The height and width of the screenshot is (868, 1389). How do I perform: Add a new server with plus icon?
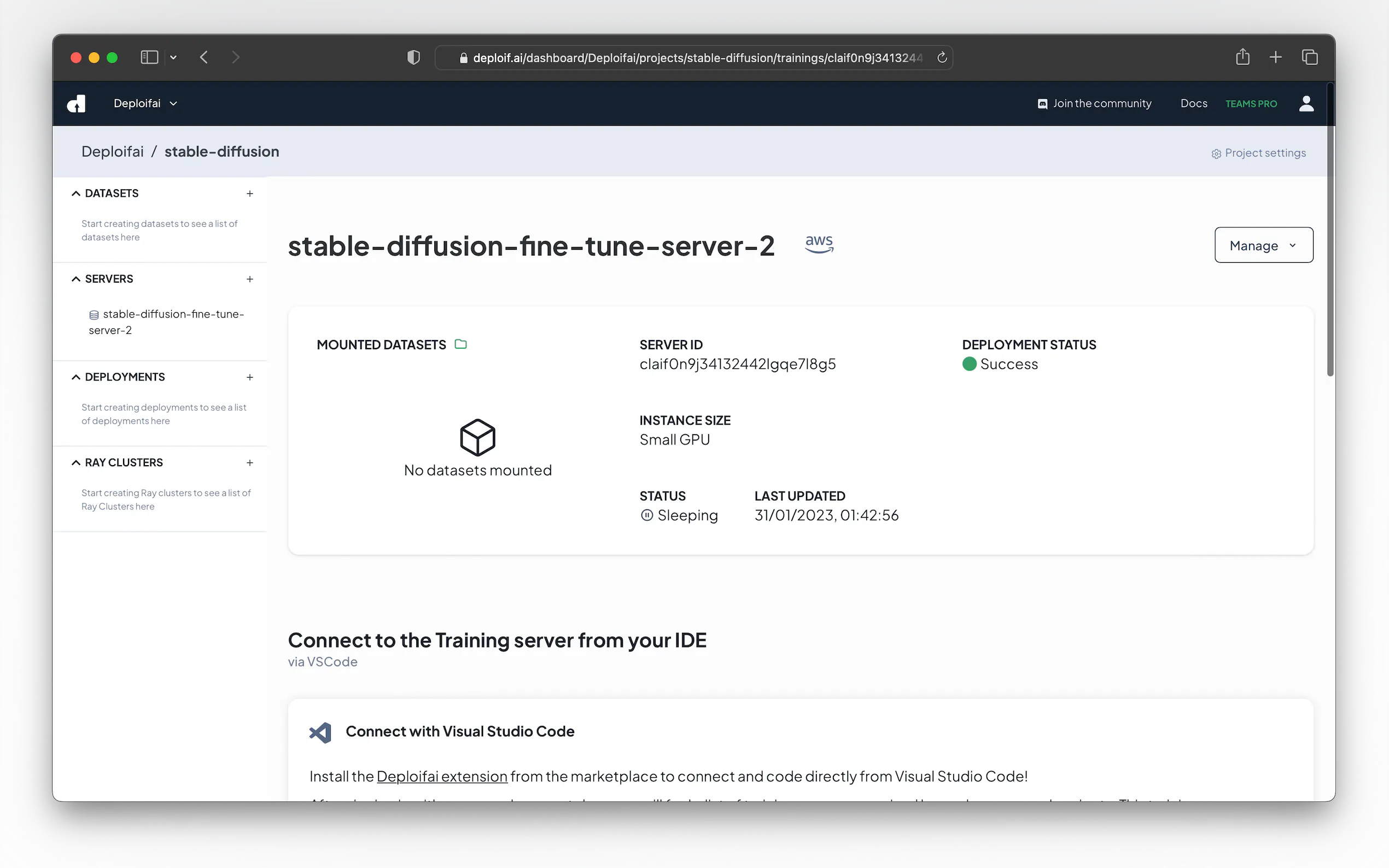(250, 279)
